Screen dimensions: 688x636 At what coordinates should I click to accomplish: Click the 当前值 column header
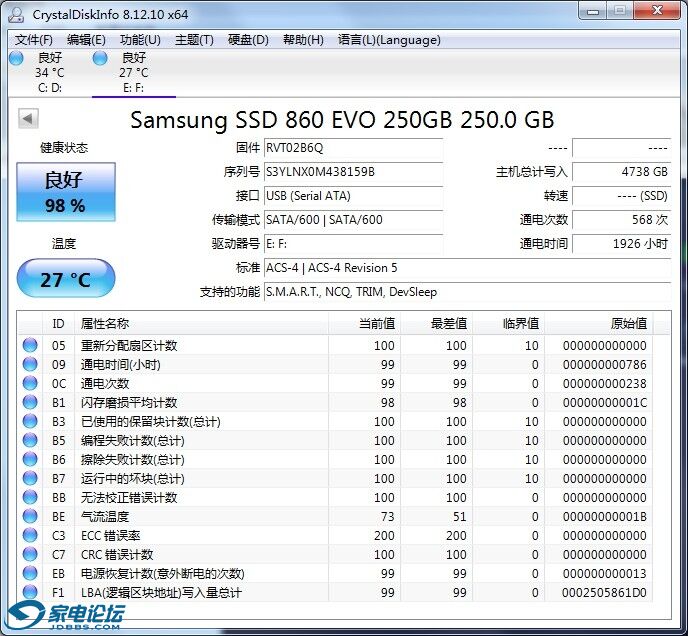coord(365,323)
